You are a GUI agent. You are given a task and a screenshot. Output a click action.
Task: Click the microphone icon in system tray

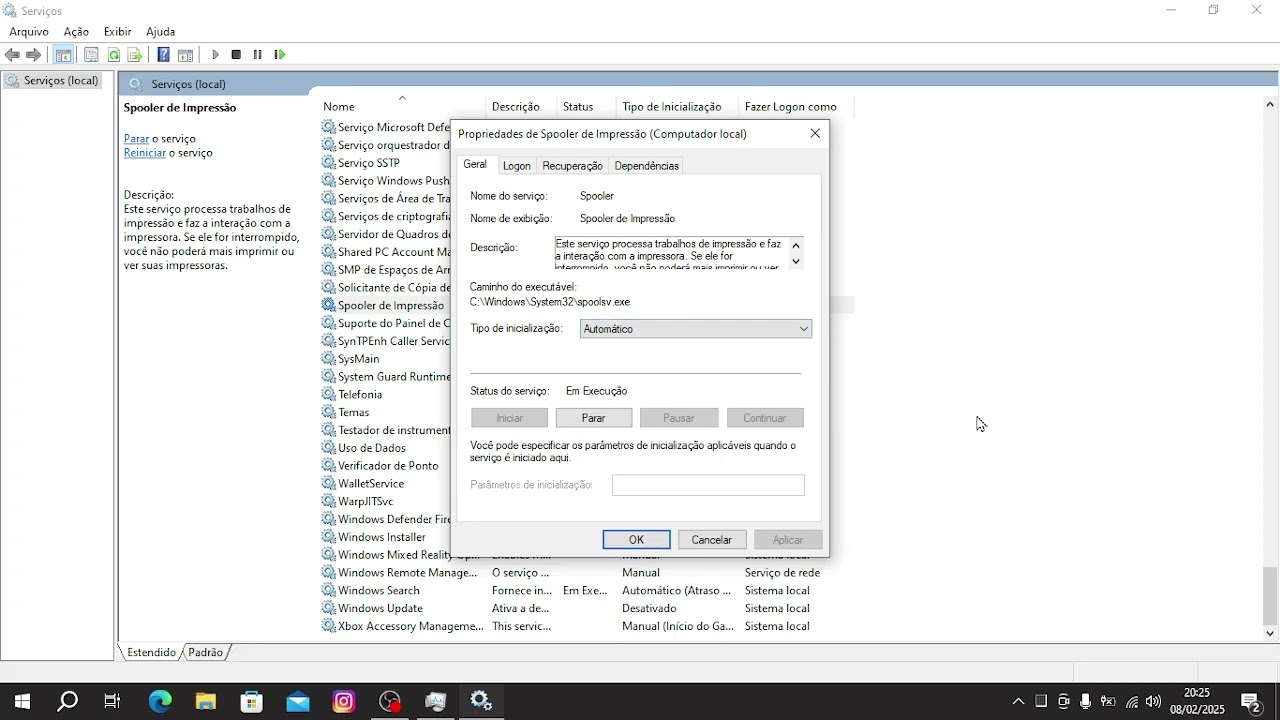[1085, 702]
